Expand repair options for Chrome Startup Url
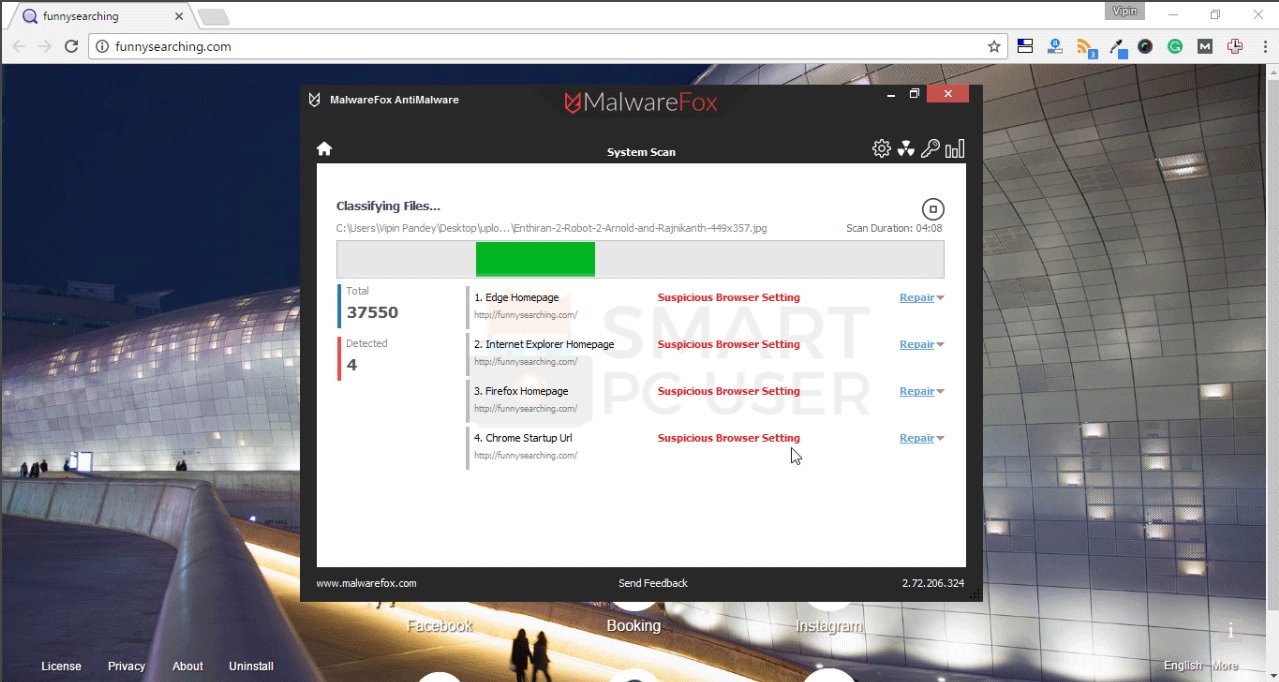1279x682 pixels. 941,439
